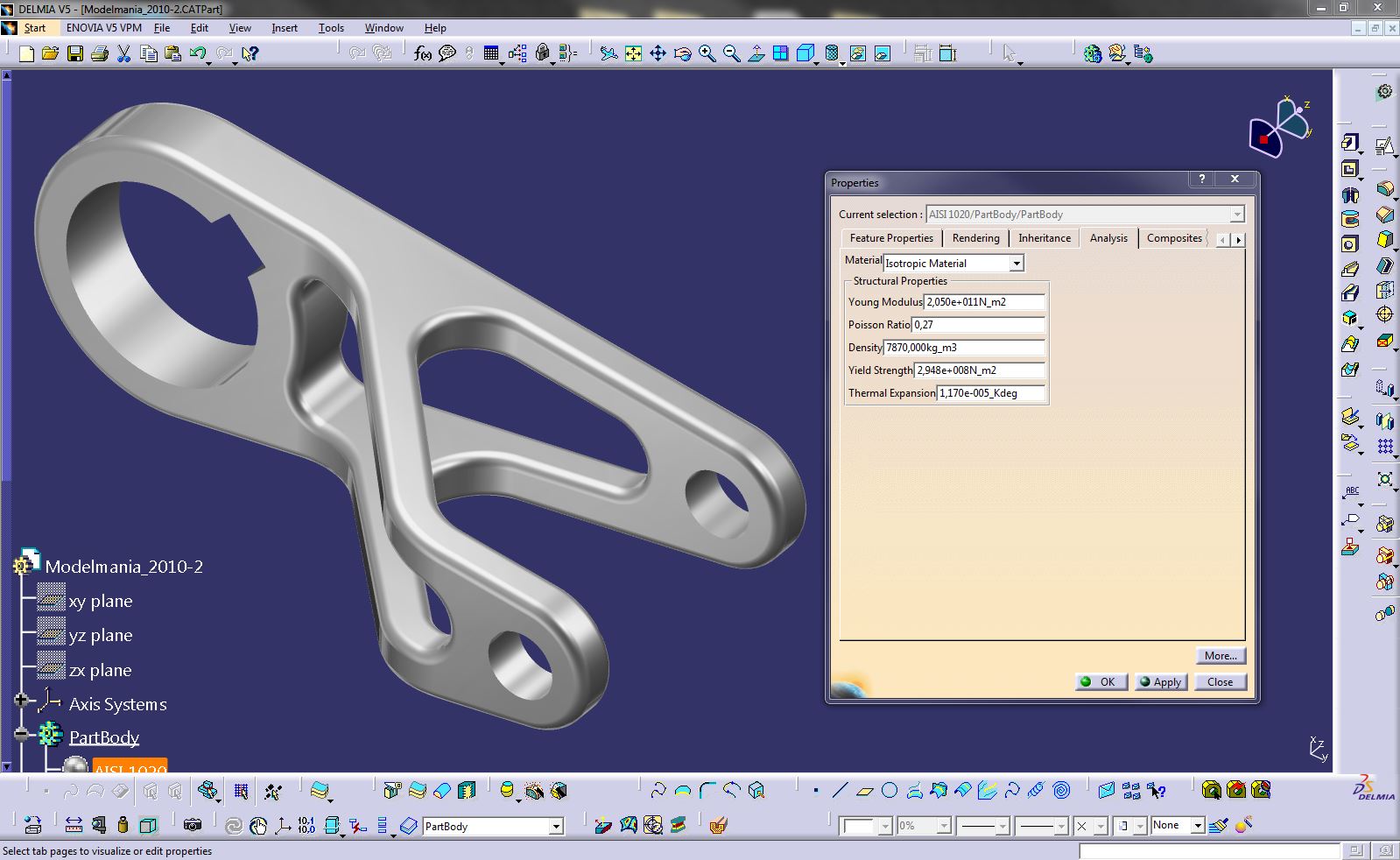Open the 0% transparency dropdown

click(x=943, y=826)
